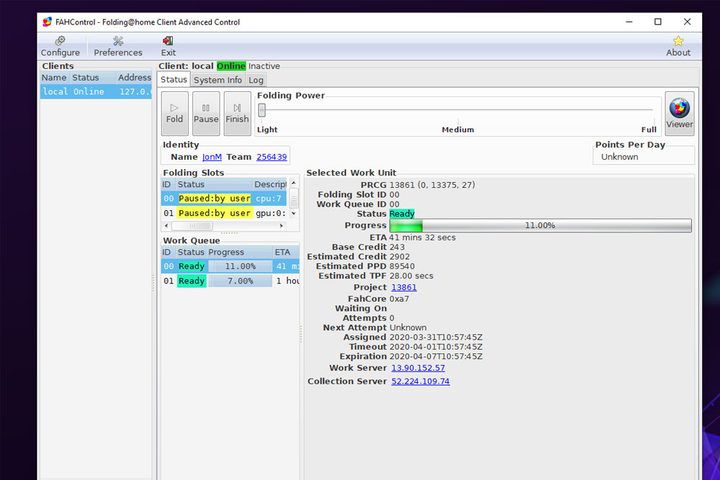Open project 13861 link
The width and height of the screenshot is (720, 480).
click(x=404, y=288)
